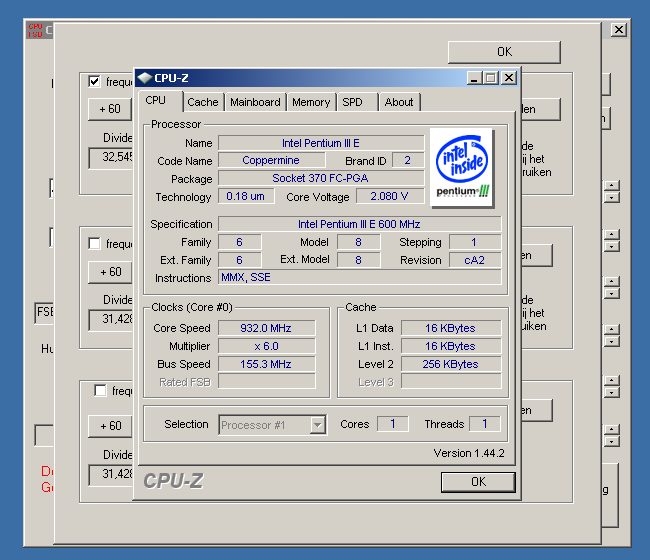The width and height of the screenshot is (650, 560).
Task: Click the Ext. Model value field
Action: tap(359, 260)
